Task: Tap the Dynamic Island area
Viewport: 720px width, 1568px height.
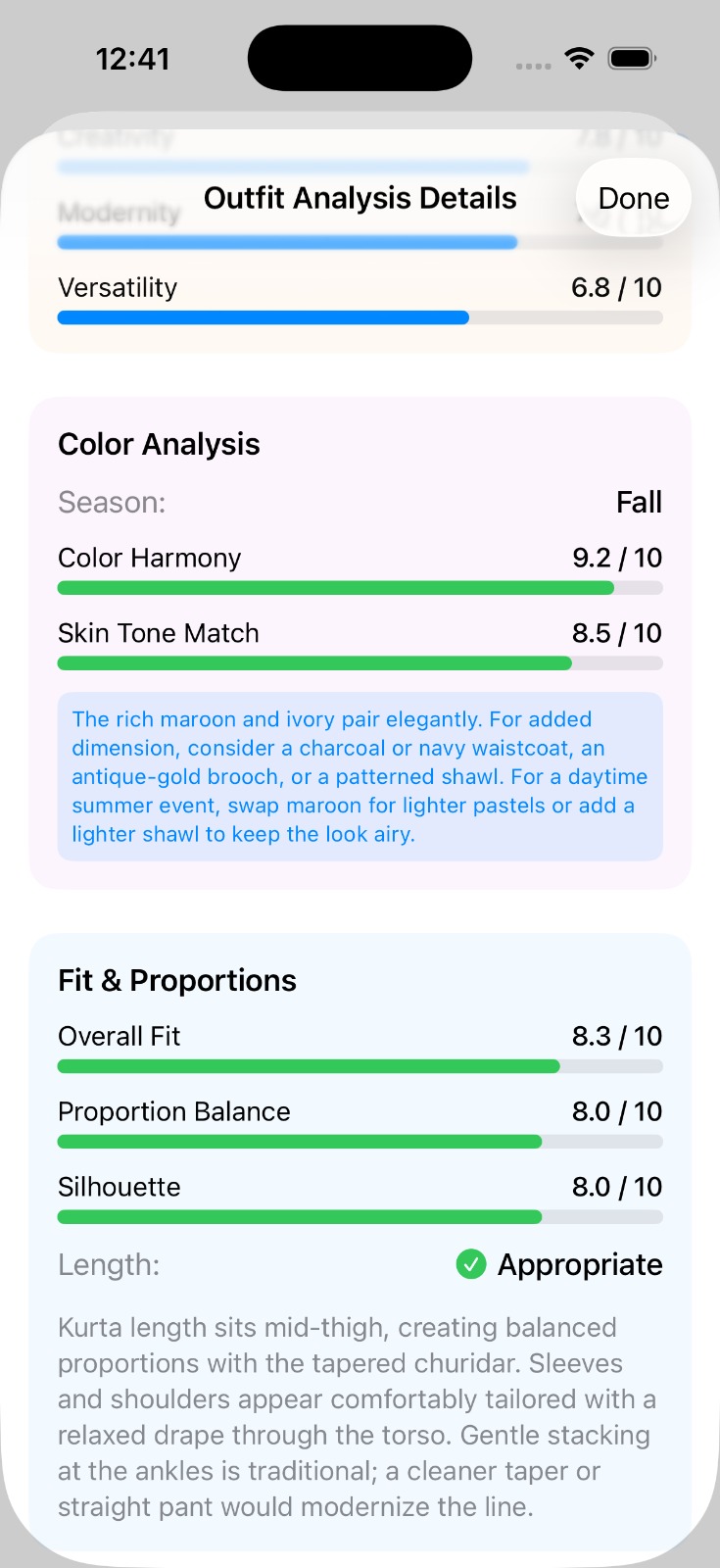Action: click(x=360, y=58)
